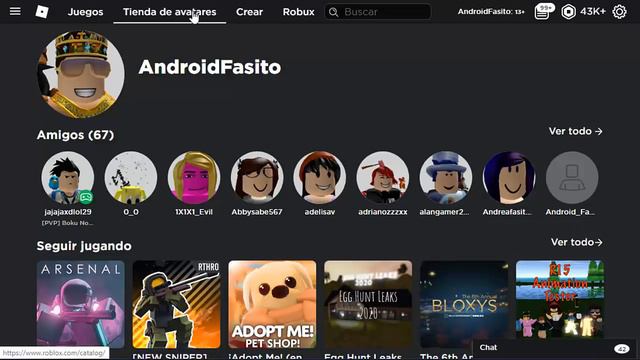This screenshot has width=640, height=360.
Task: Open the settings gear icon
Action: [x=619, y=12]
